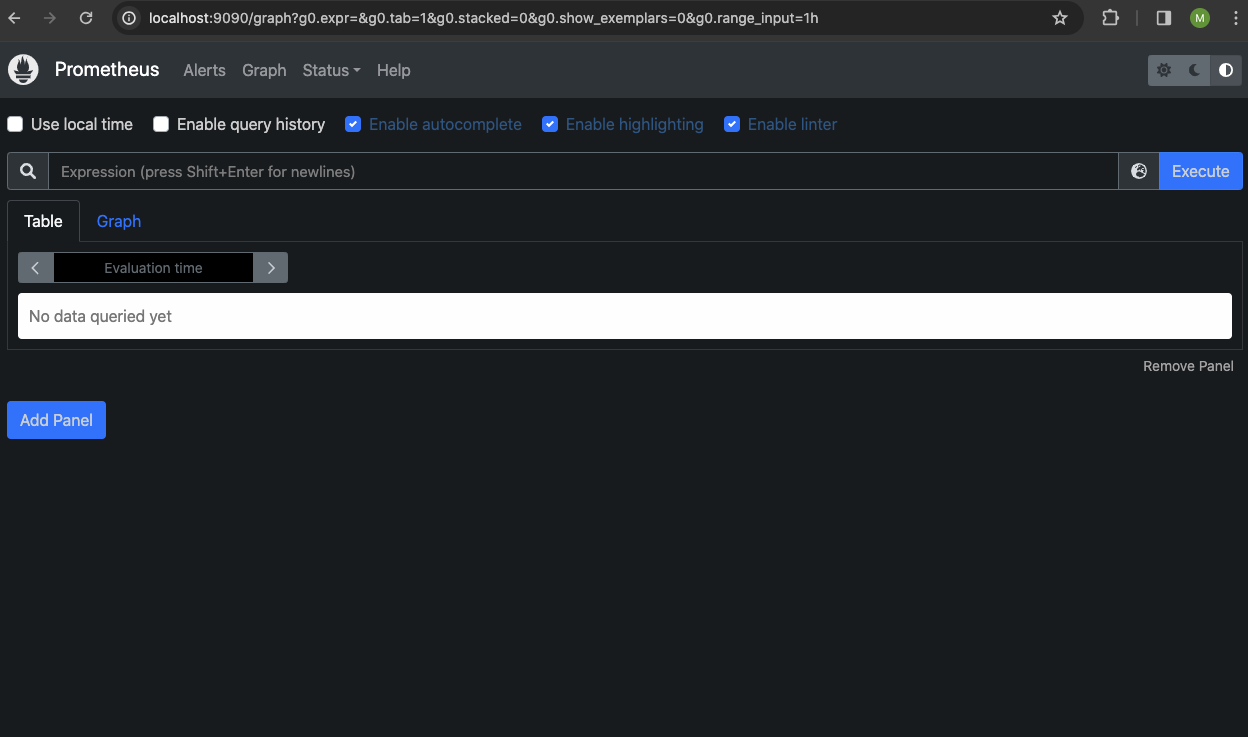
Task: Disable the Enable autocomplete checkbox
Action: click(x=353, y=124)
